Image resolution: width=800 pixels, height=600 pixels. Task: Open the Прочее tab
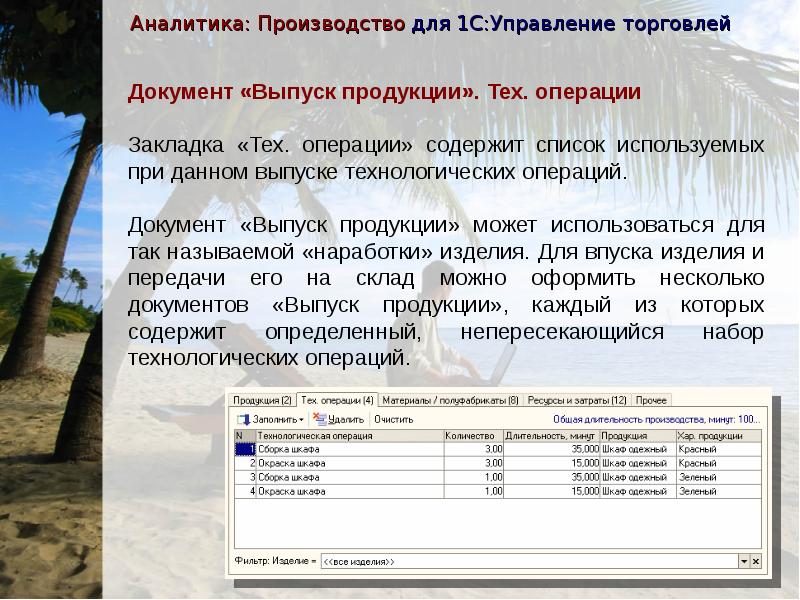coord(651,400)
